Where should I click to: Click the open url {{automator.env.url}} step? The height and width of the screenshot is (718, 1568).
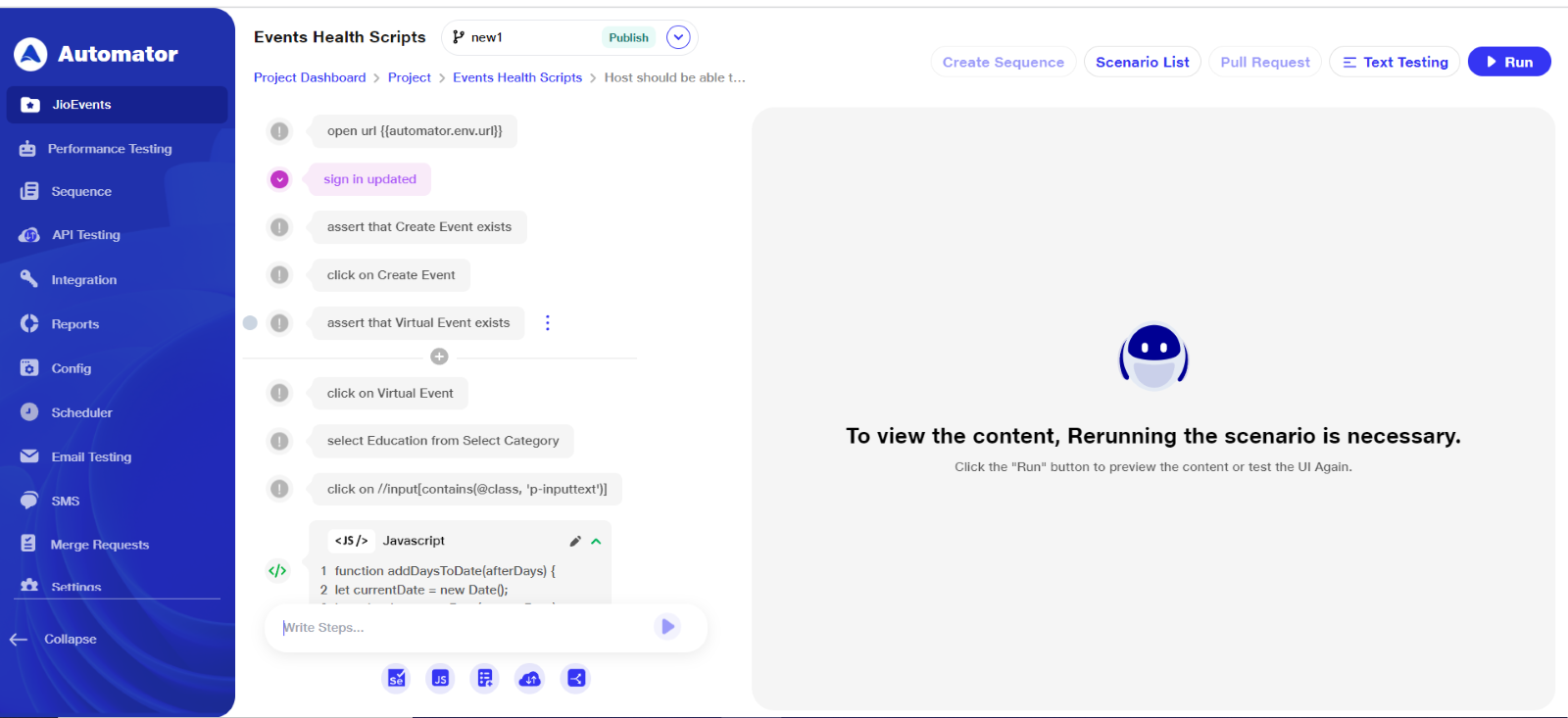[415, 131]
